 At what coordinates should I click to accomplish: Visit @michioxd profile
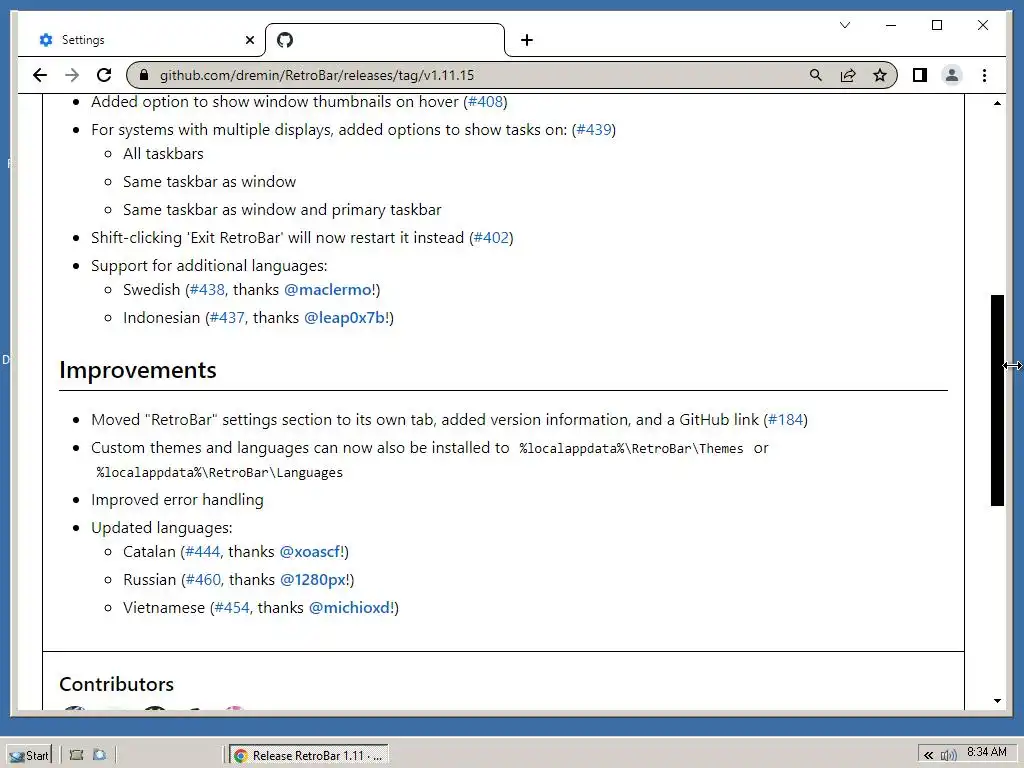tap(351, 608)
